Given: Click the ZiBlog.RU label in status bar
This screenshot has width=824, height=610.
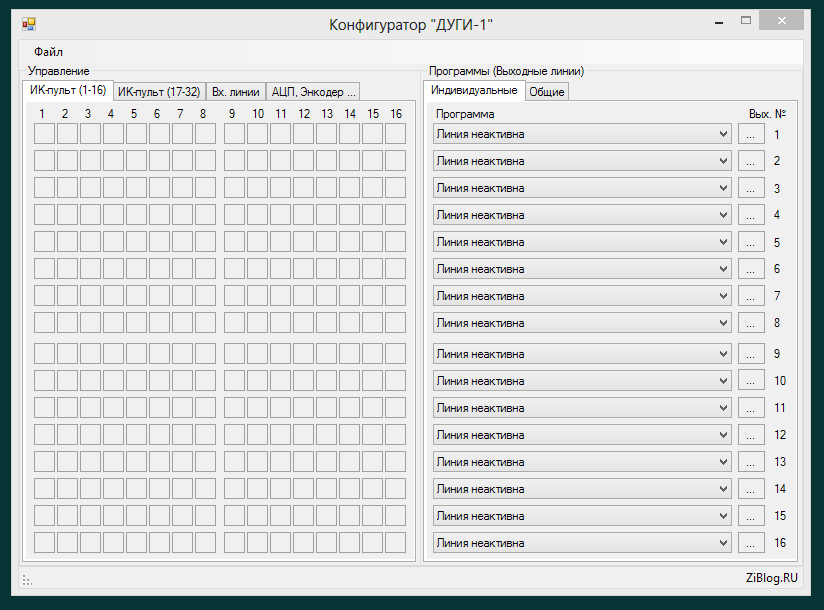Looking at the screenshot, I should click(771, 577).
